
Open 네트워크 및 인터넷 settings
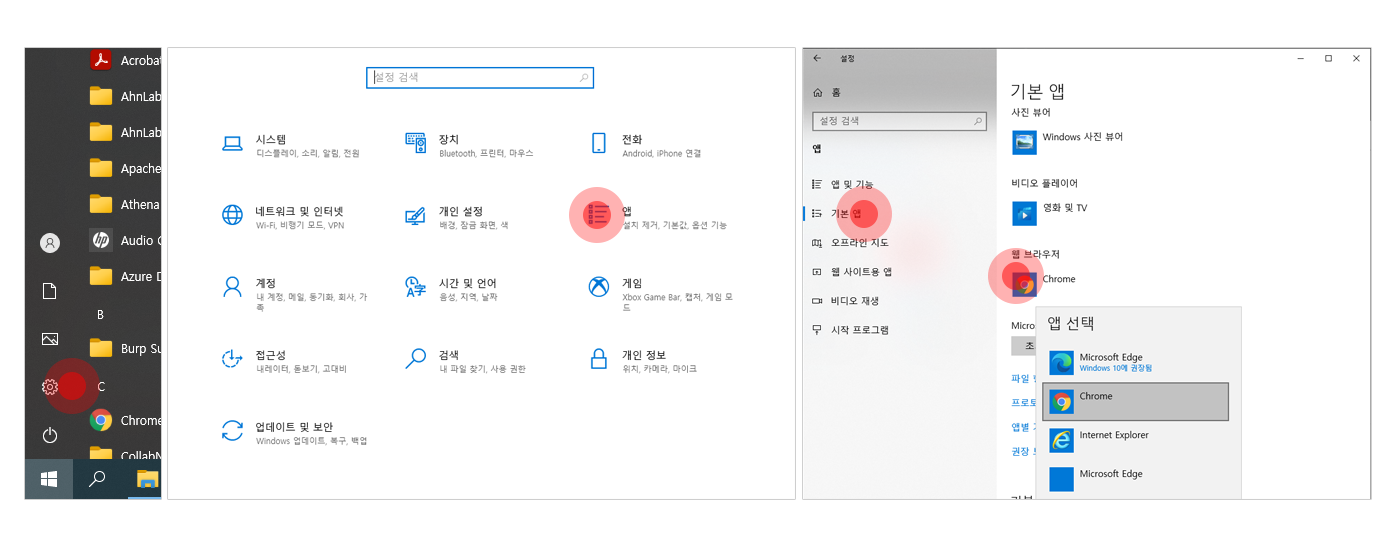pos(284,217)
